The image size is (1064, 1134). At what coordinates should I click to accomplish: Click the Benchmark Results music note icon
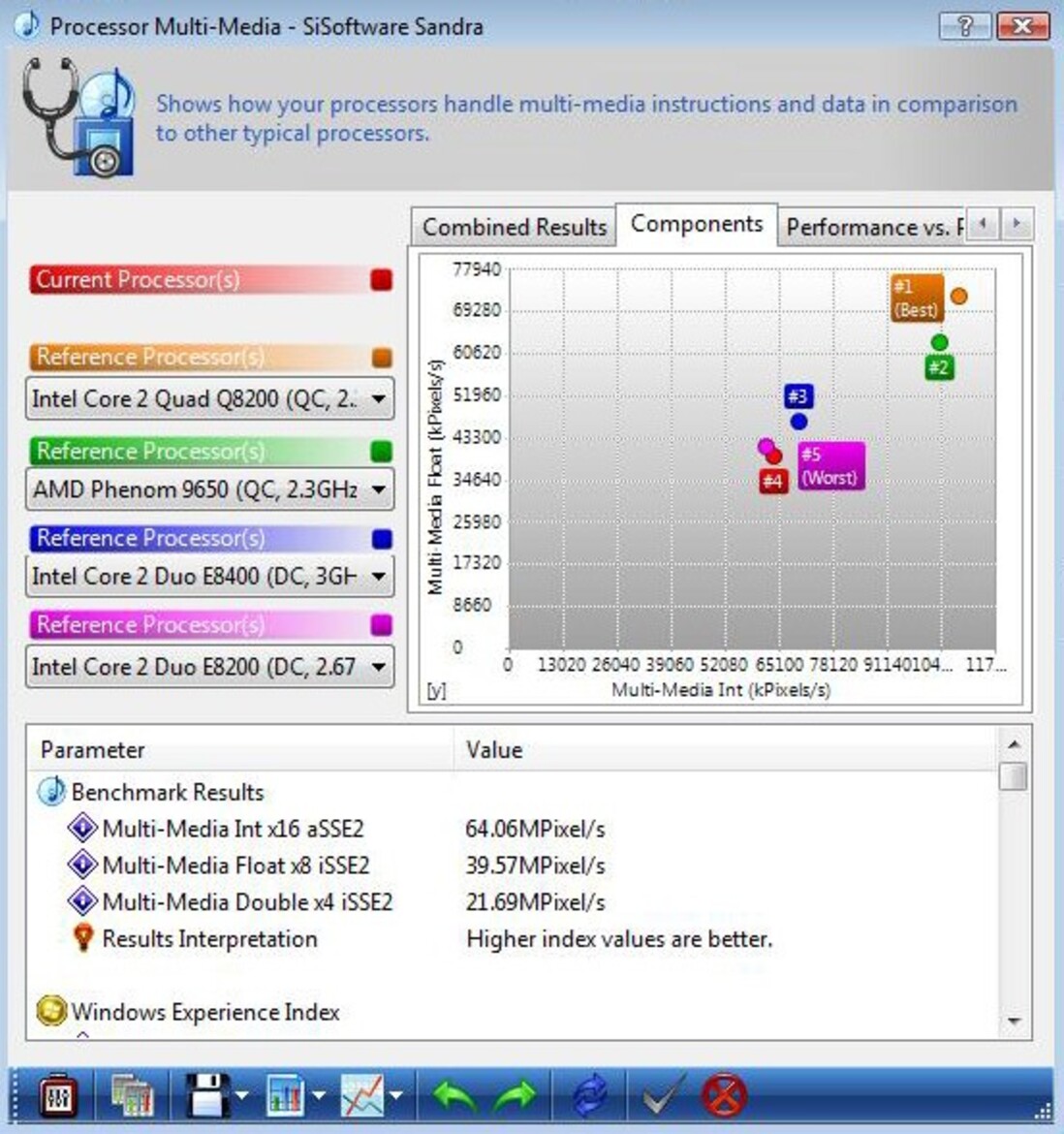(51, 791)
